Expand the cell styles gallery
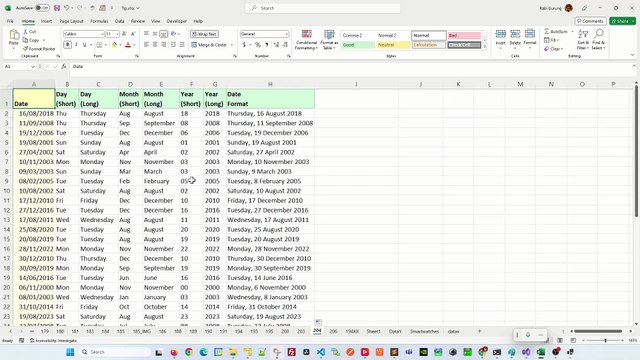This screenshot has height=360, width=640. (x=485, y=47)
